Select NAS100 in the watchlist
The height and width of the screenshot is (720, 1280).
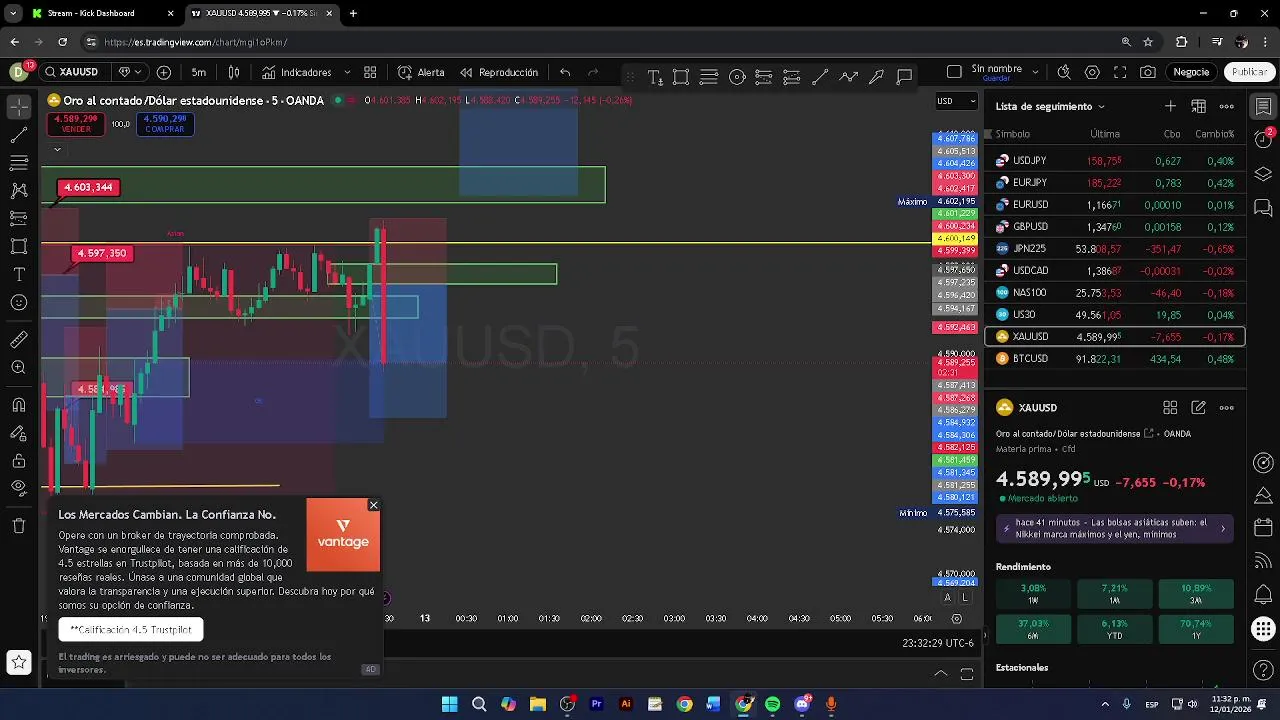pos(1115,292)
